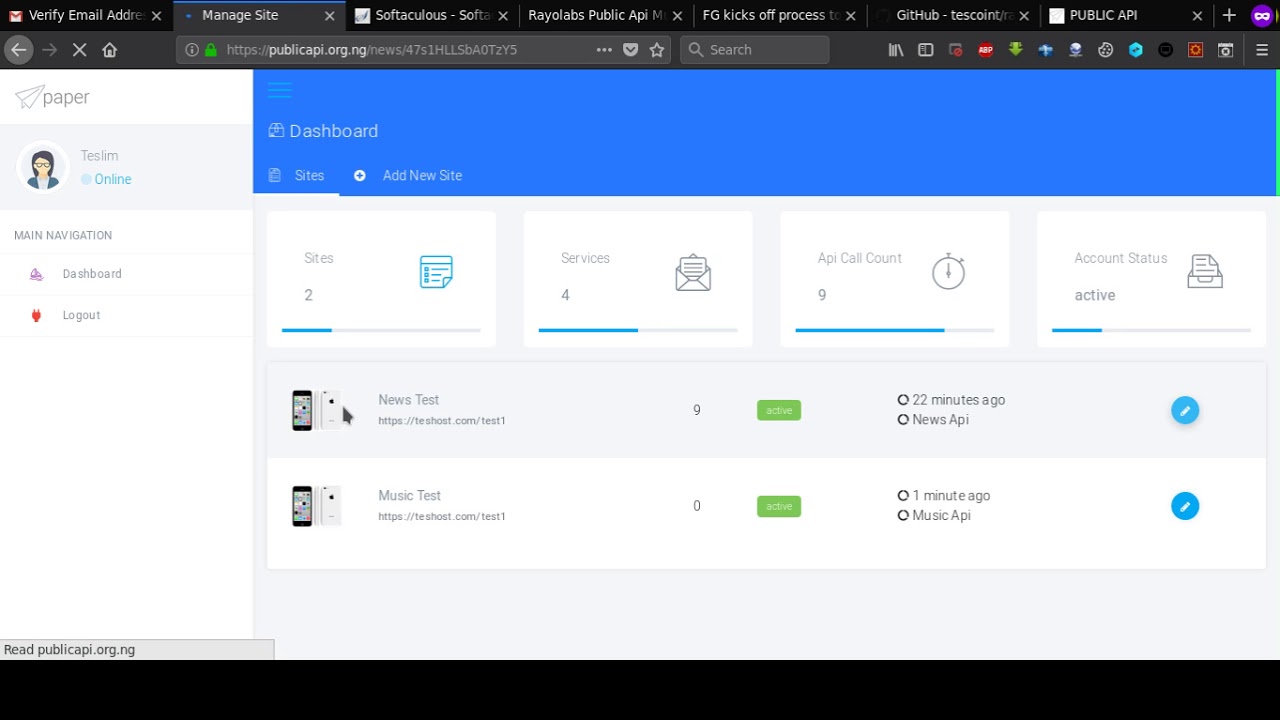Open the Firefox hamburger menu
The height and width of the screenshot is (720, 1280).
[x=1262, y=50]
